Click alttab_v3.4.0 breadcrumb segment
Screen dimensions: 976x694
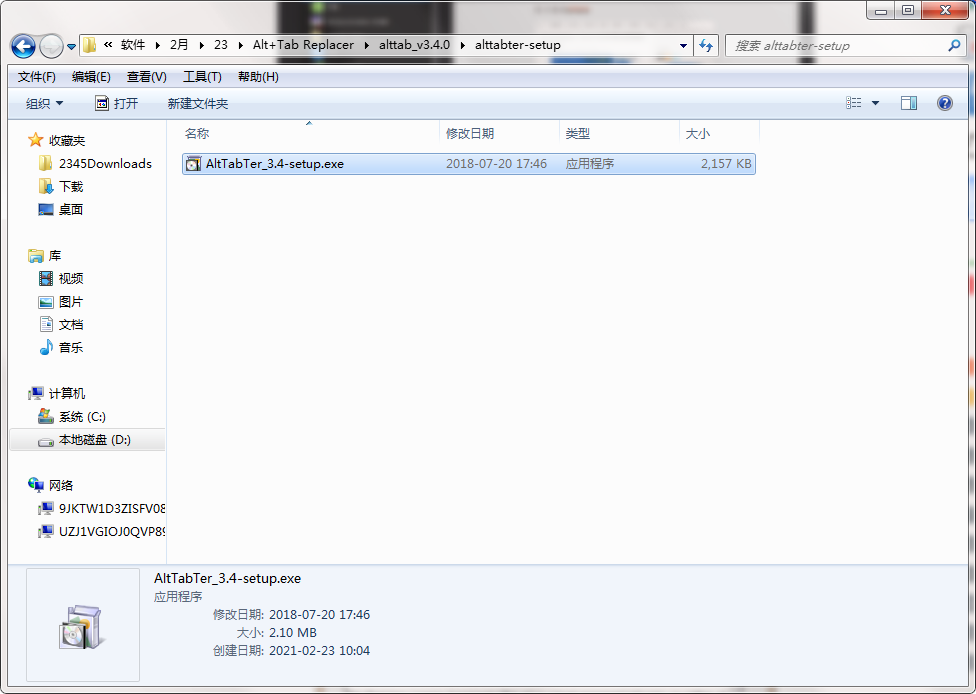click(415, 45)
